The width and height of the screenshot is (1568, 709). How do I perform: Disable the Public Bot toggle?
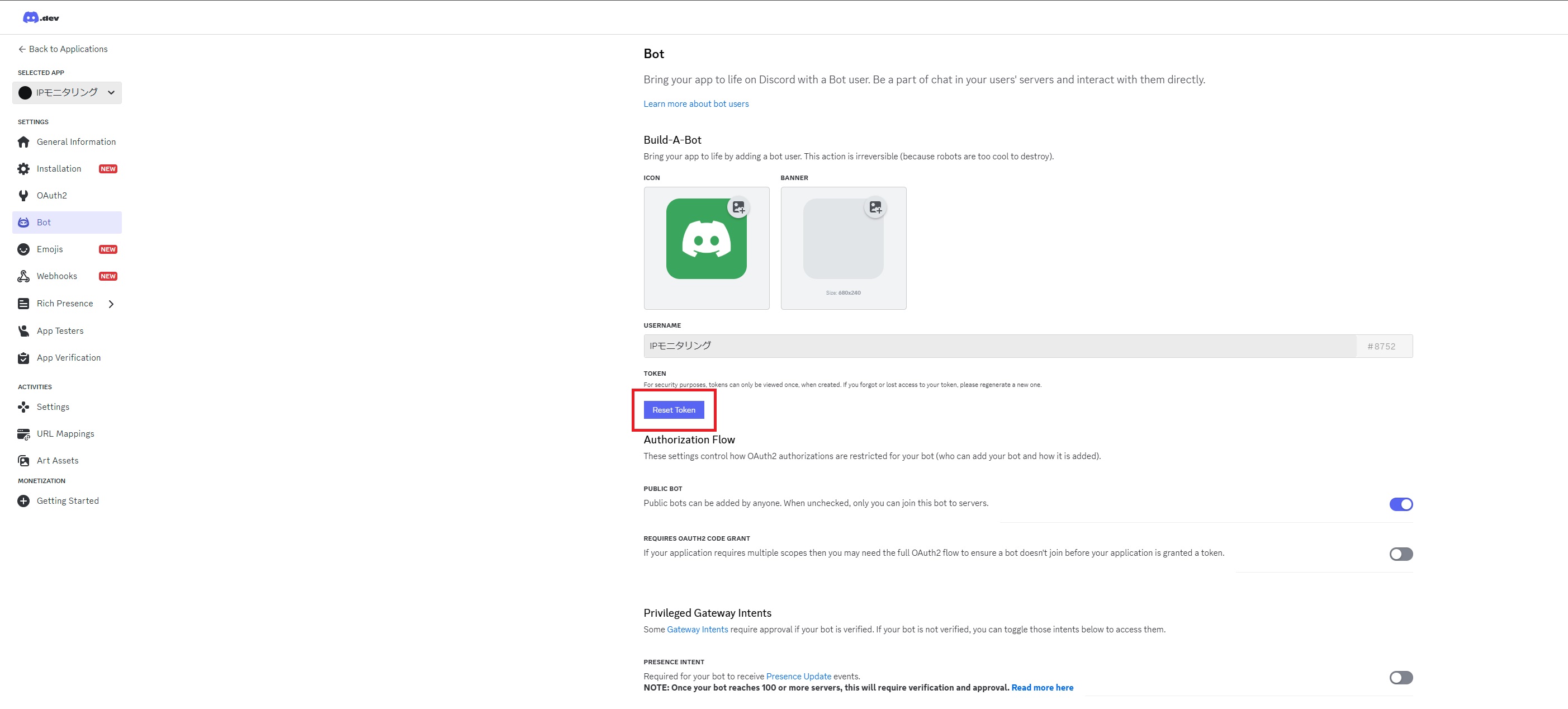tap(1401, 504)
